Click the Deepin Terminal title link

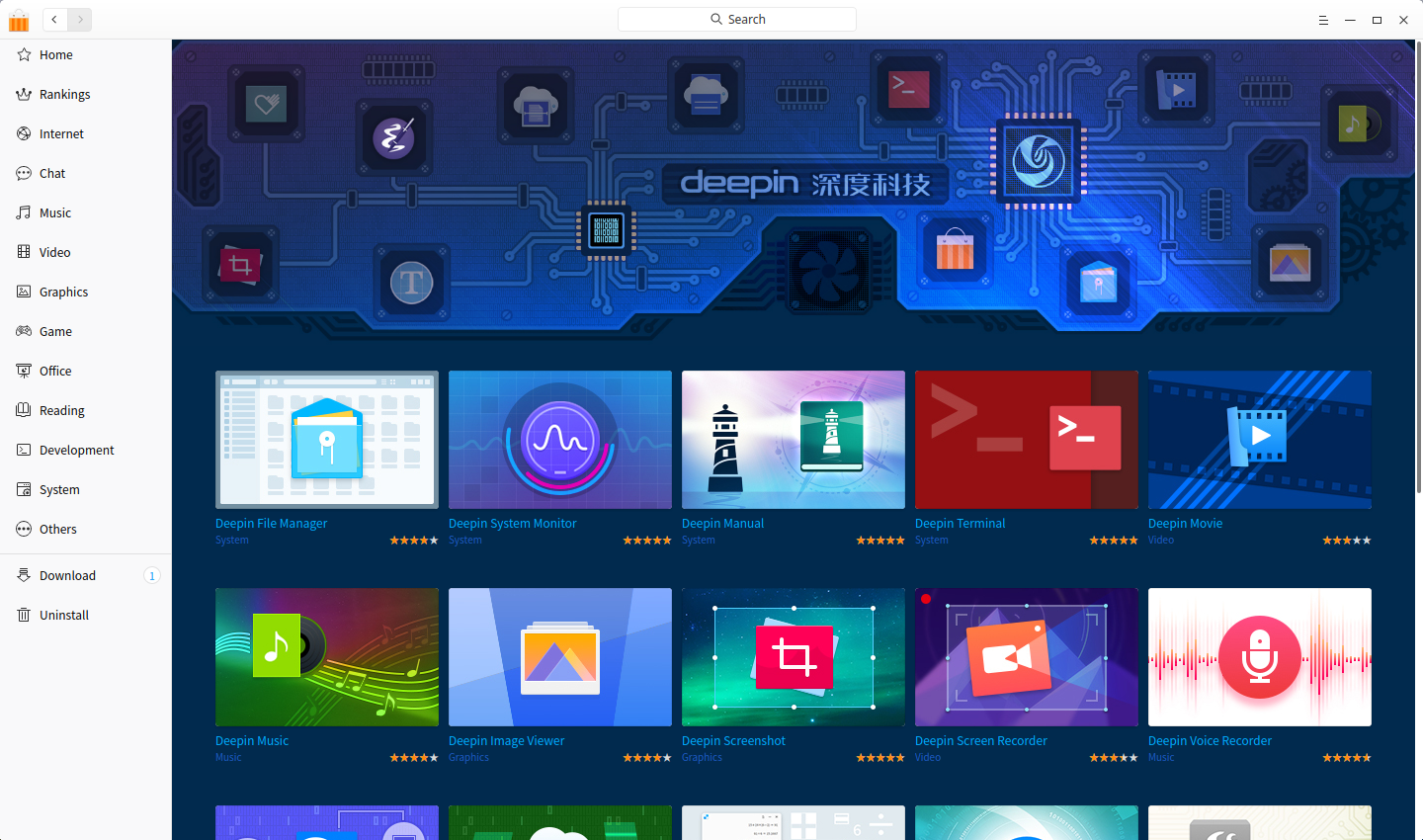(x=960, y=524)
